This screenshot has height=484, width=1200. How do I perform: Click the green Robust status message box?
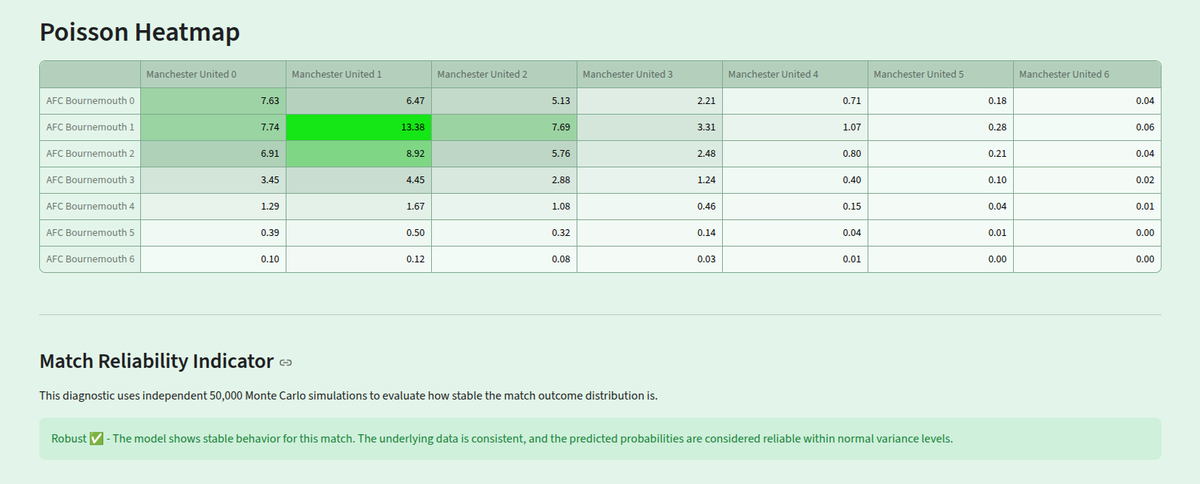click(x=600, y=439)
